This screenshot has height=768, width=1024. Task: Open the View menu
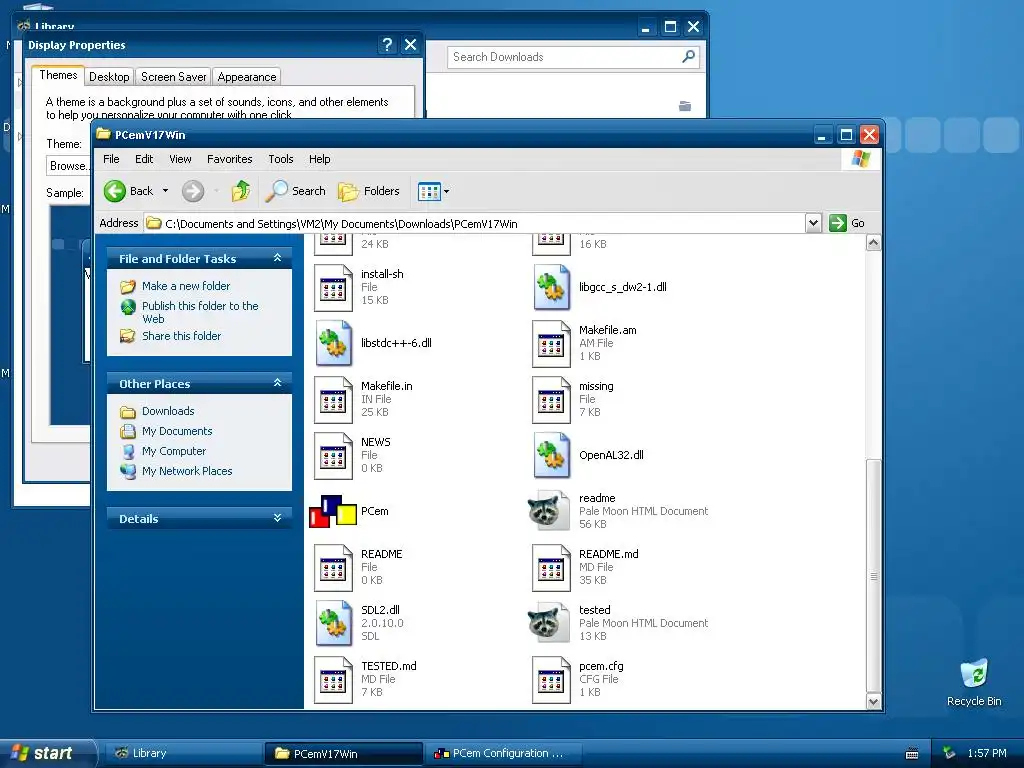[x=180, y=159]
